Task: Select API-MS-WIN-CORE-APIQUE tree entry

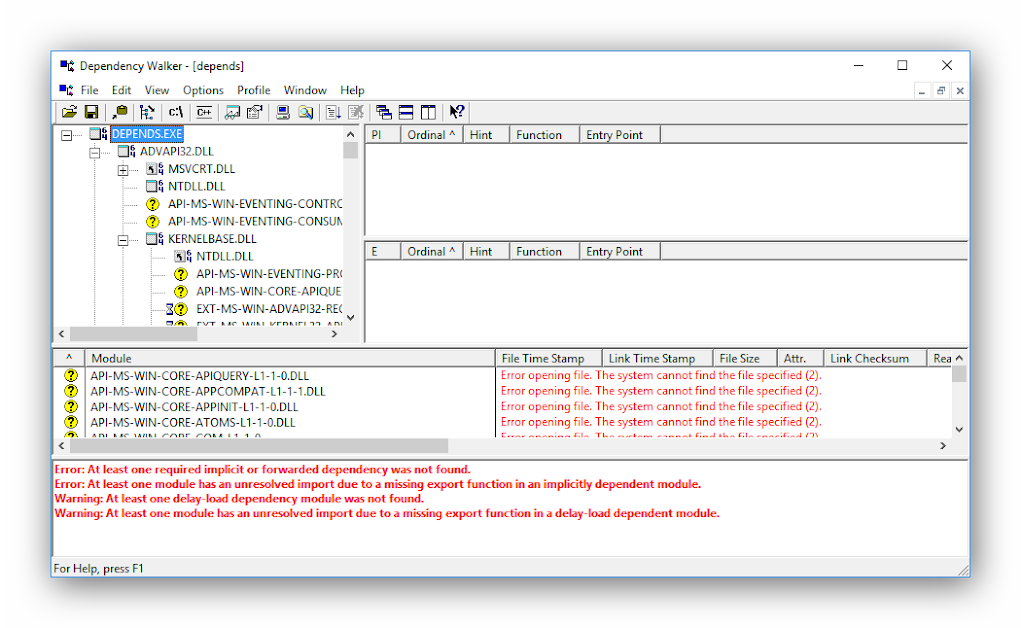Action: (x=269, y=291)
